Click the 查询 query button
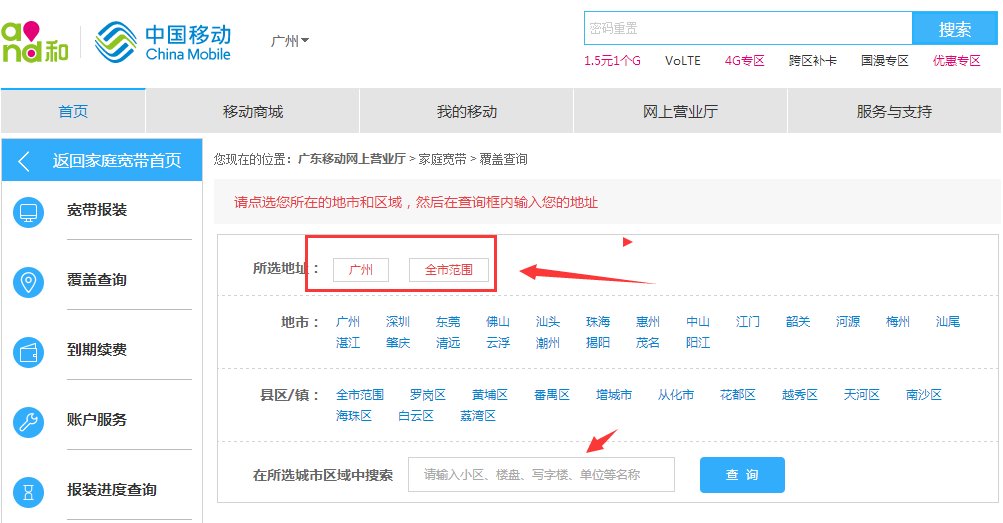1003x523 pixels. pyautogui.click(x=742, y=474)
